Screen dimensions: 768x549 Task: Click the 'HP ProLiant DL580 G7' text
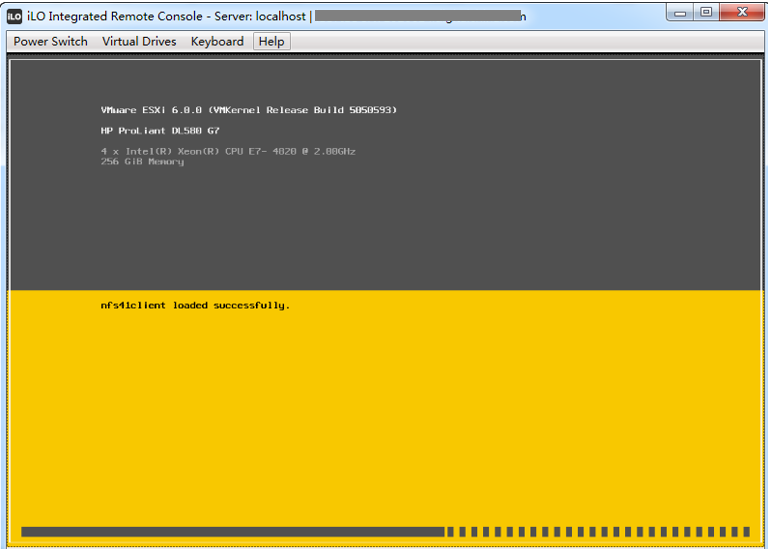tap(160, 131)
